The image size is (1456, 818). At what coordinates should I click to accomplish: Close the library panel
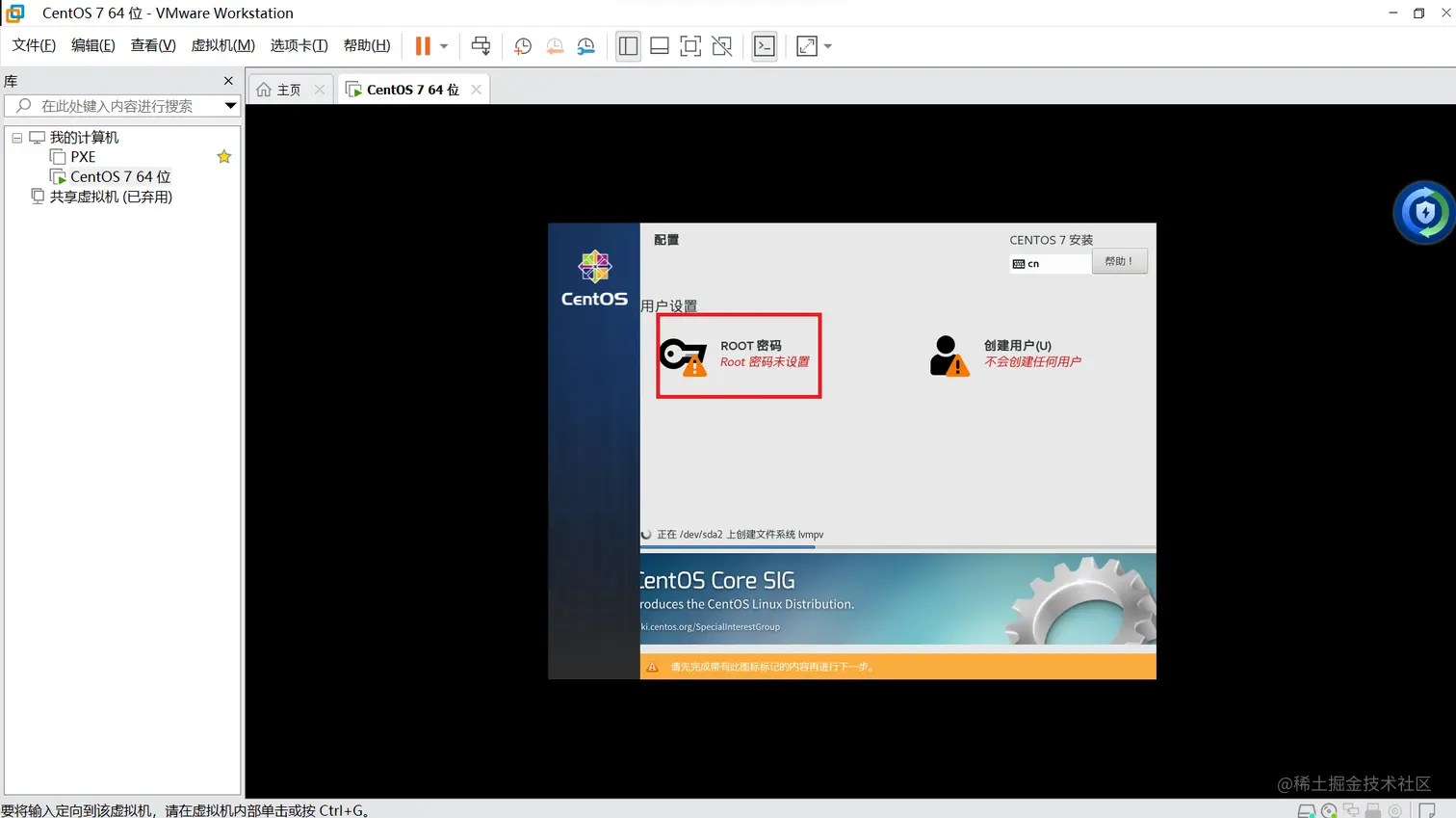(x=228, y=81)
